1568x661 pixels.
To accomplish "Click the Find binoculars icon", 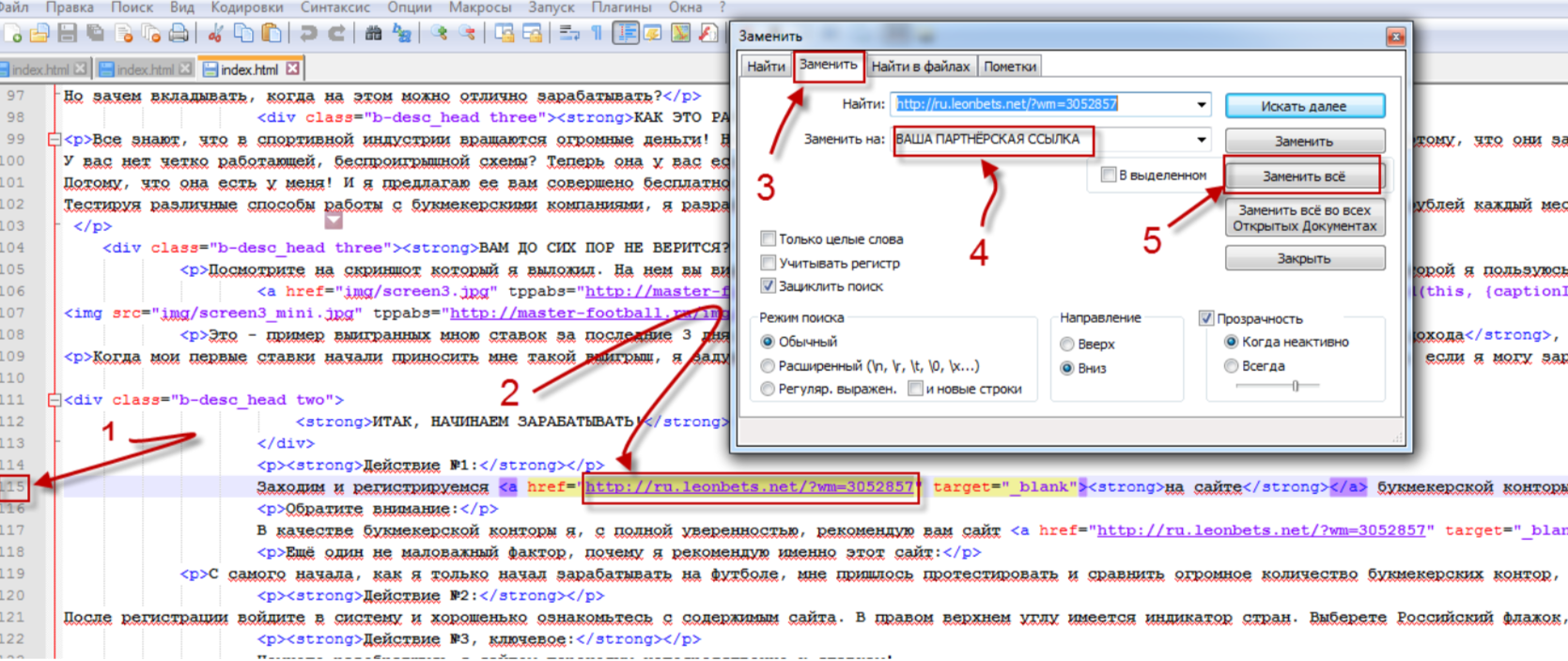I will tap(373, 34).
